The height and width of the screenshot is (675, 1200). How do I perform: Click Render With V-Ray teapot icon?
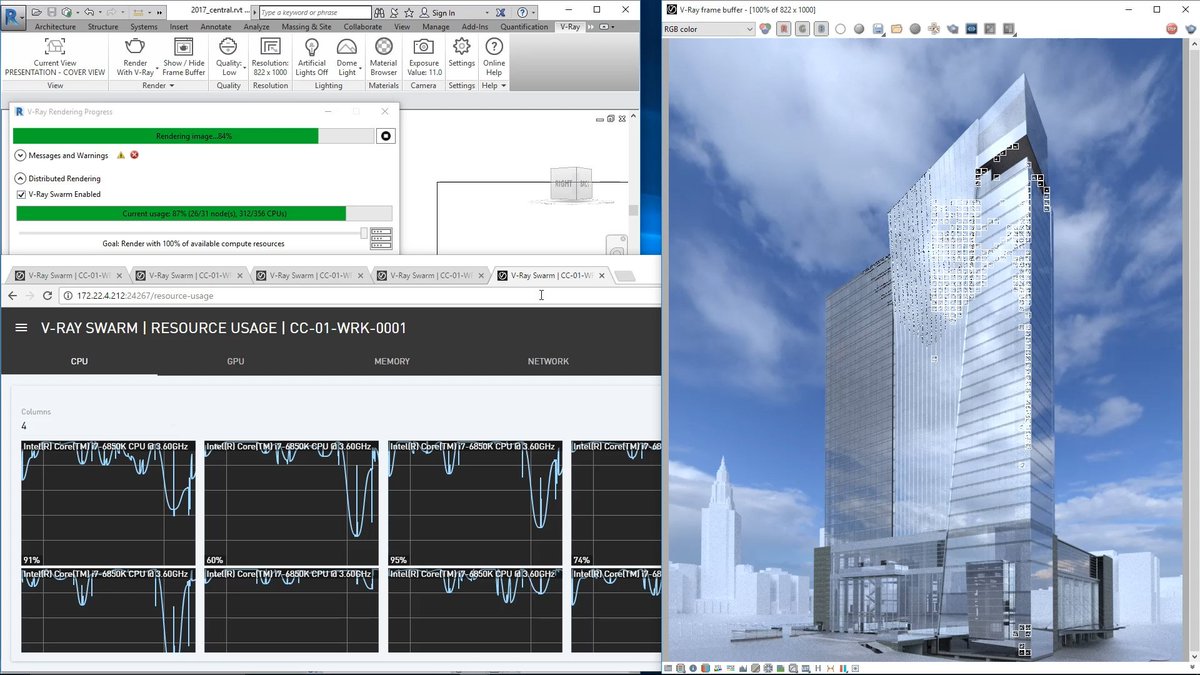135,46
